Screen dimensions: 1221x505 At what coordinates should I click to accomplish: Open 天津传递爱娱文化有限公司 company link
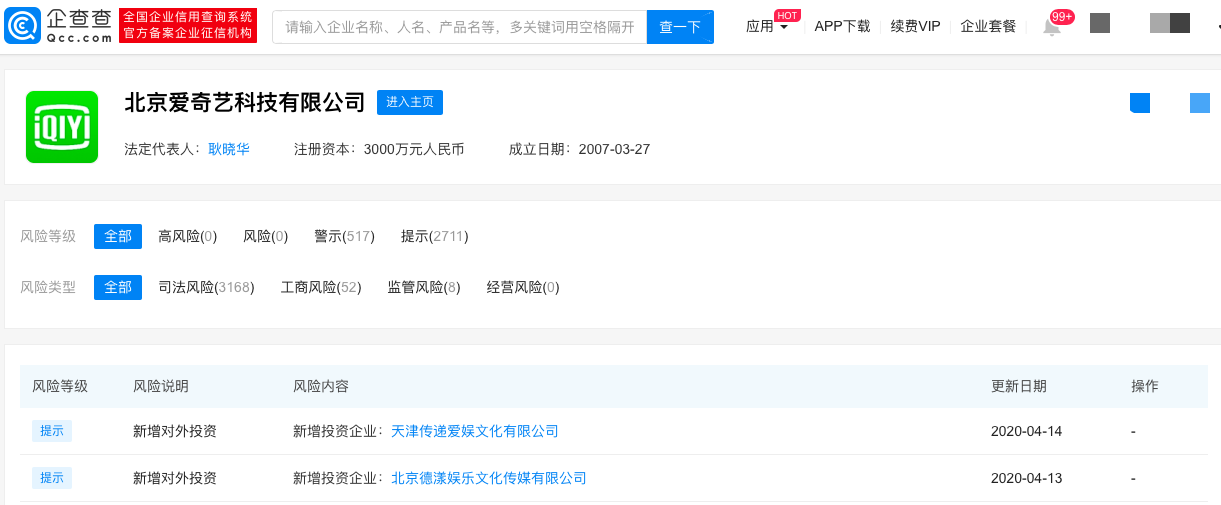(475, 431)
